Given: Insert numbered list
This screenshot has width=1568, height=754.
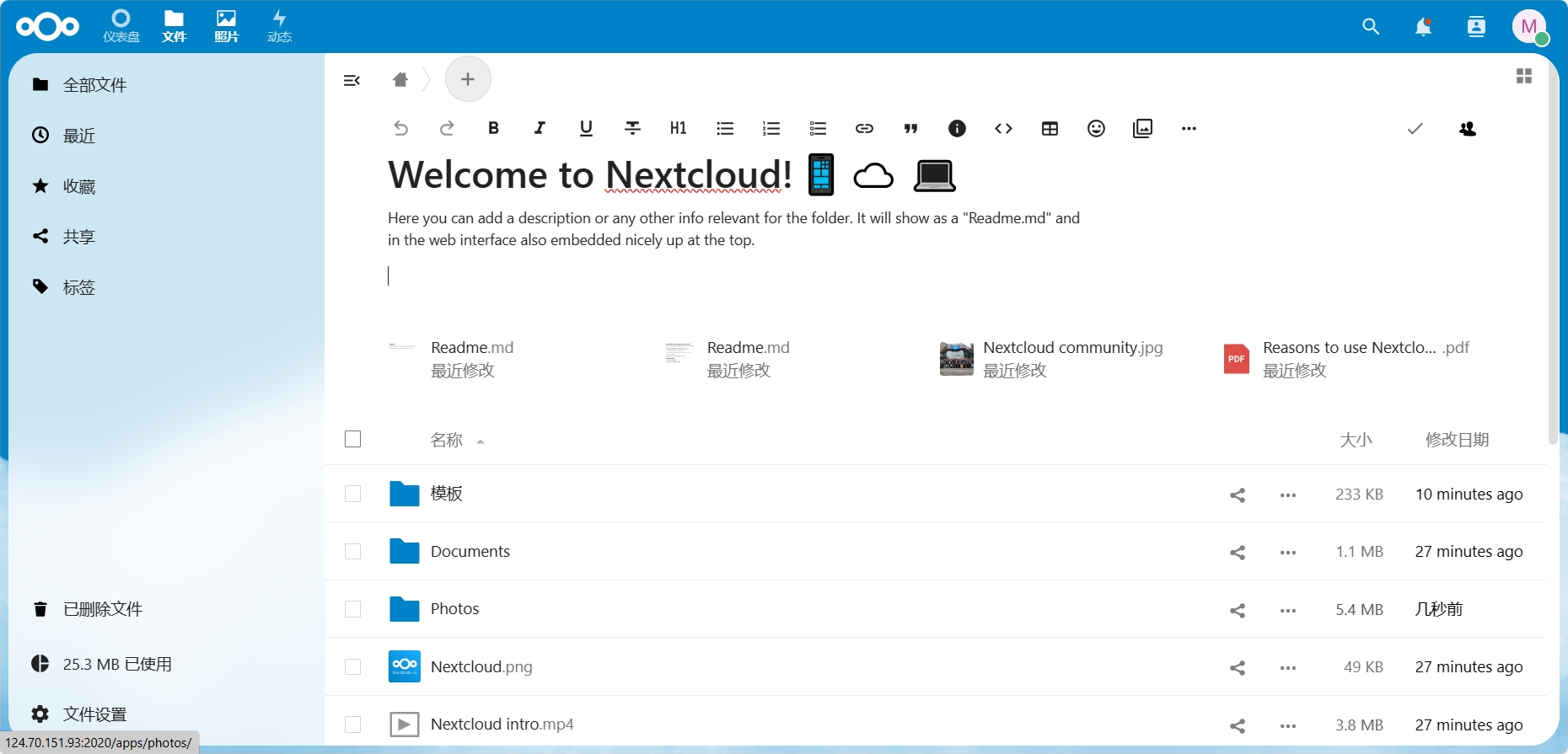Looking at the screenshot, I should click(771, 128).
